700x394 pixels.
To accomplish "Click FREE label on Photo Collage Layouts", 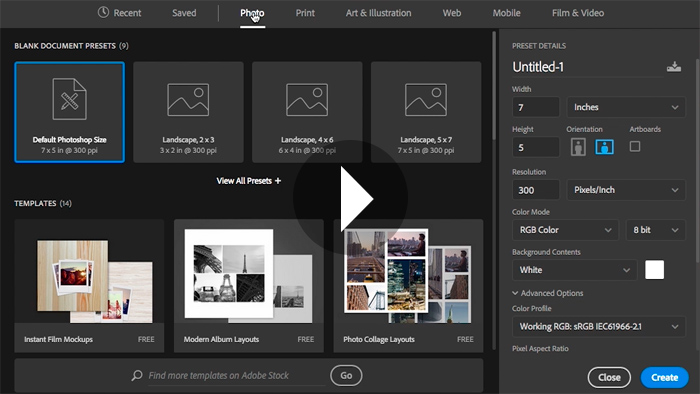I will [465, 340].
